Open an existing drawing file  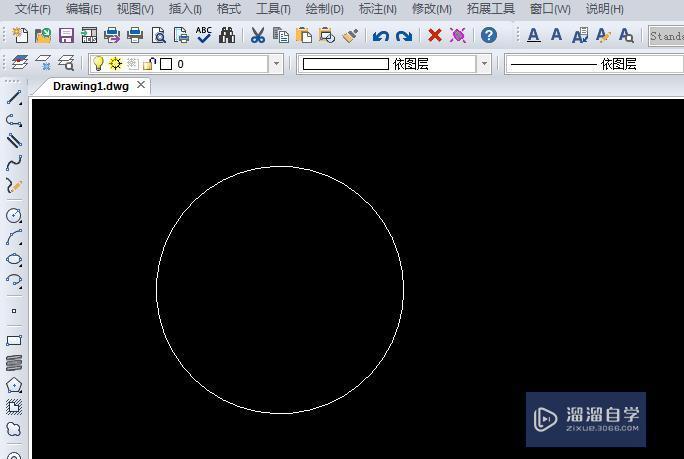[x=43, y=35]
